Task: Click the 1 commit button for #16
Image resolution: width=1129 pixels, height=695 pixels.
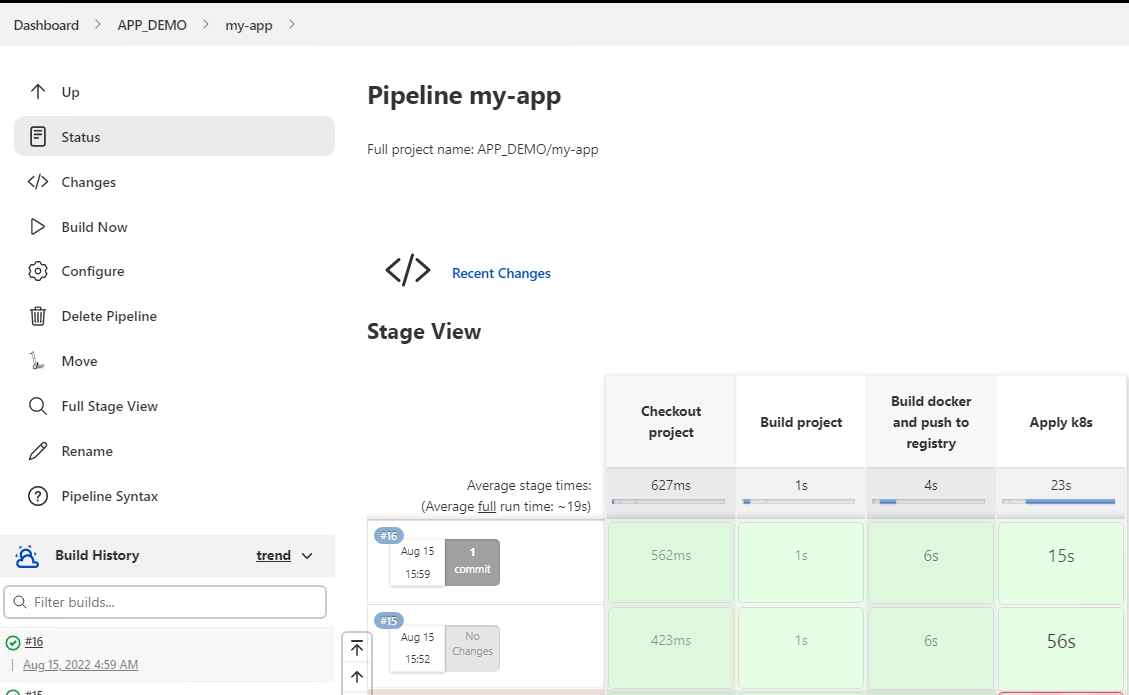Action: (x=472, y=561)
